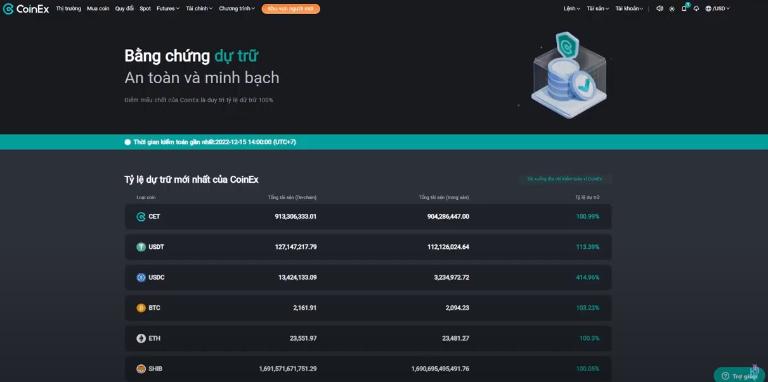Click BTC reserve ratio 103.23%
The image size is (768, 382).
click(587, 308)
